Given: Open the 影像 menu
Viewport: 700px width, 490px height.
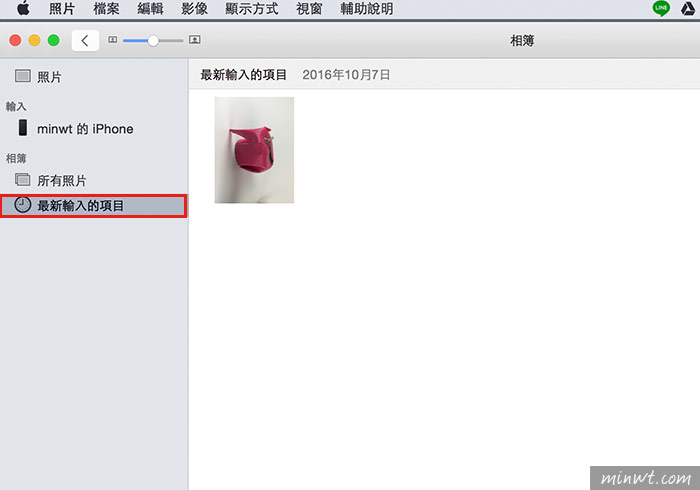Looking at the screenshot, I should tap(194, 8).
